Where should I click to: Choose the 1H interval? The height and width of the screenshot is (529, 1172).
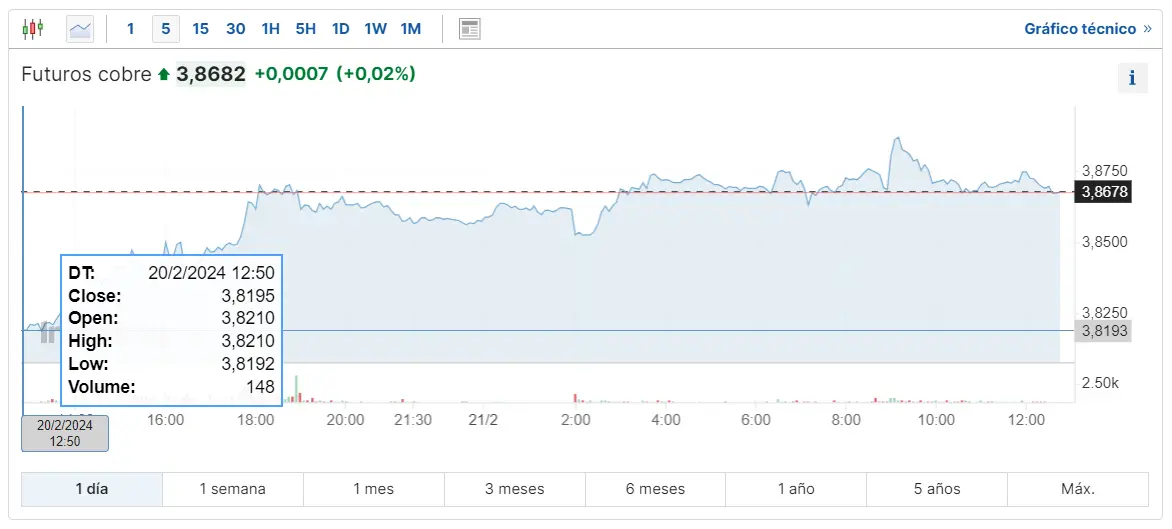[x=270, y=29]
